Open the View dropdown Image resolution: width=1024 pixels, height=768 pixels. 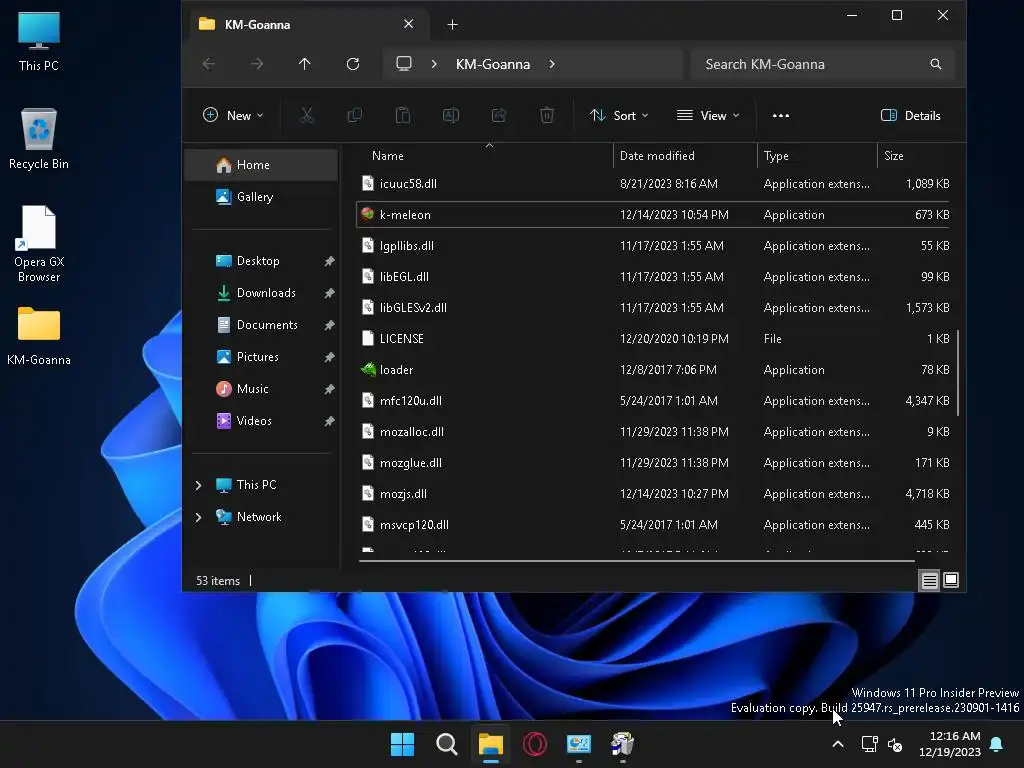(708, 116)
